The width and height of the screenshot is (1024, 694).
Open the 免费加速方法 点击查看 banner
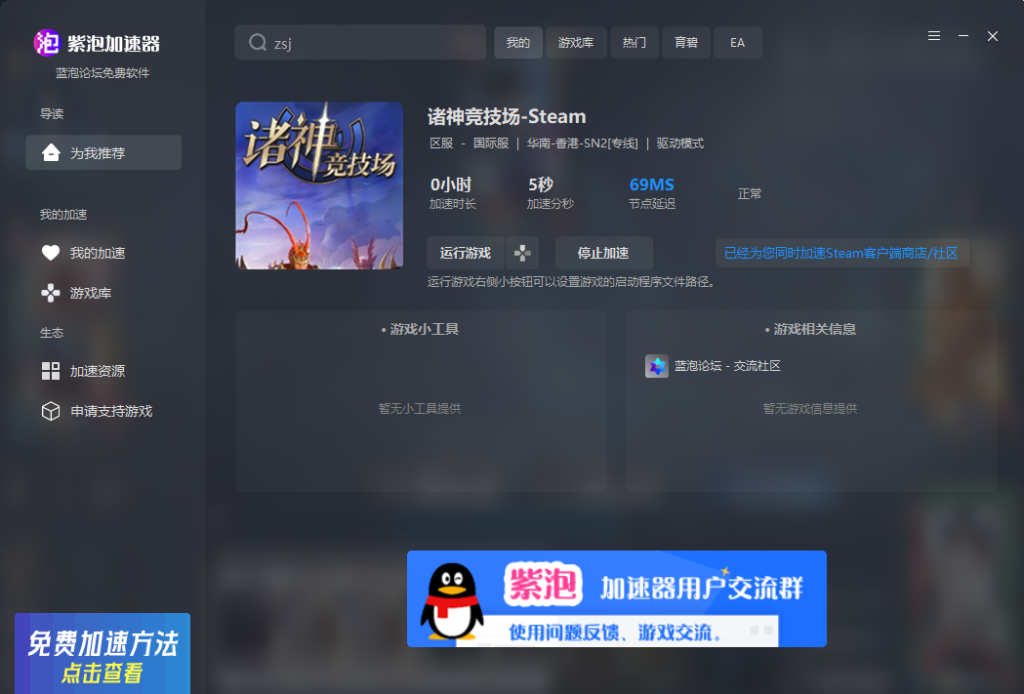pyautogui.click(x=103, y=654)
